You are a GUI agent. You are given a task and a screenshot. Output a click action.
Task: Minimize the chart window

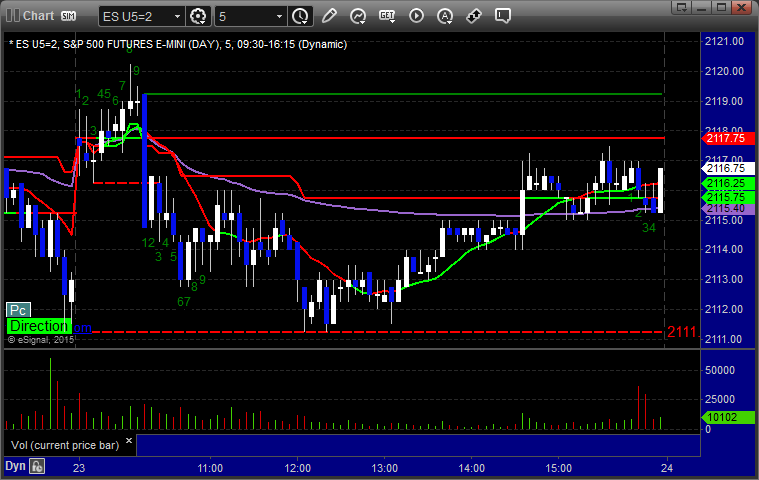pyautogui.click(x=701, y=7)
